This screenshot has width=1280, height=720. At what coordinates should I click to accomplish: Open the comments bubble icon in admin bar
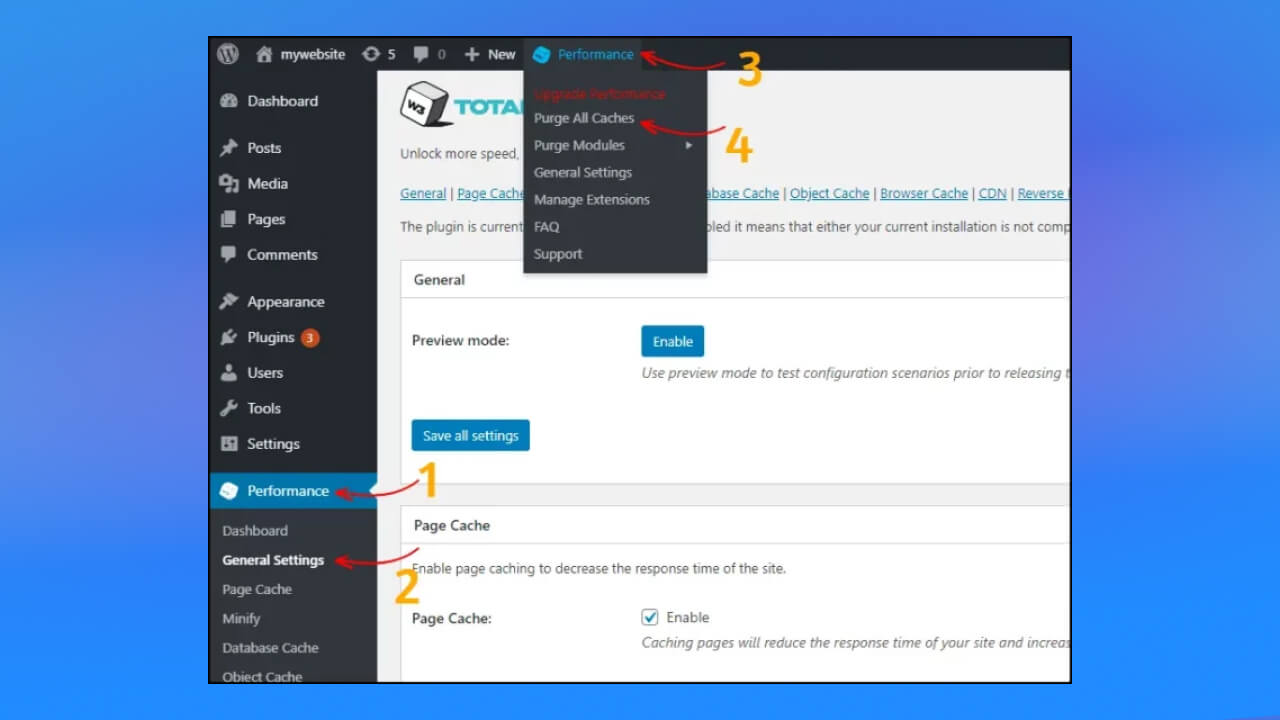click(x=421, y=55)
